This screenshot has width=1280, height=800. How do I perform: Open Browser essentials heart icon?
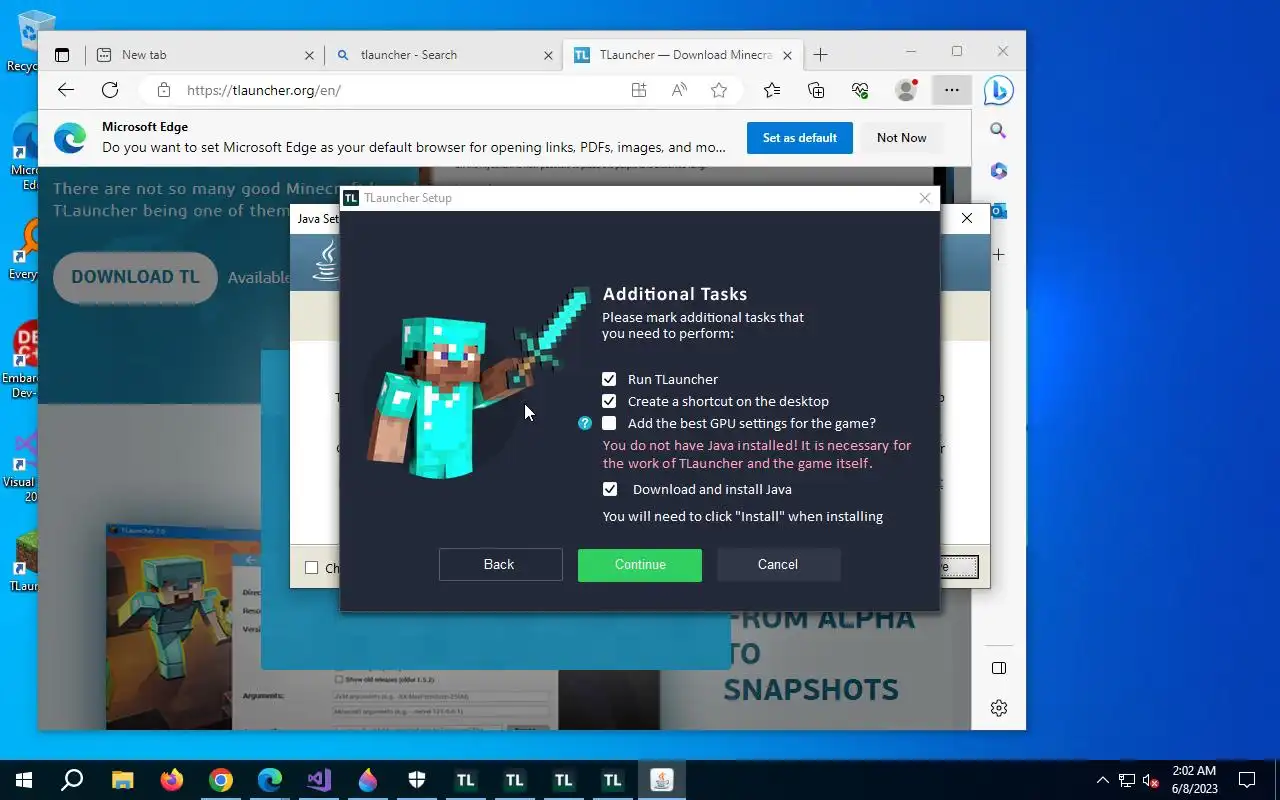(860, 90)
